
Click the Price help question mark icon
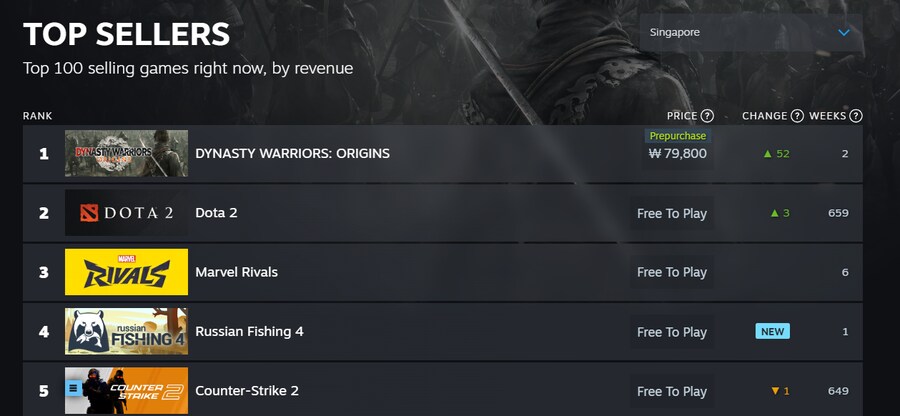708,116
